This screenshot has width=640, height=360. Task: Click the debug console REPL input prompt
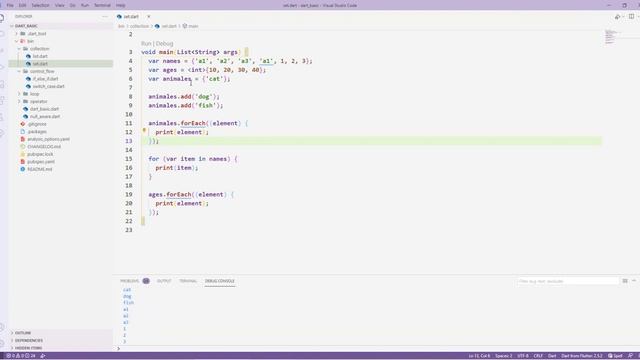pyautogui.click(x=376, y=349)
